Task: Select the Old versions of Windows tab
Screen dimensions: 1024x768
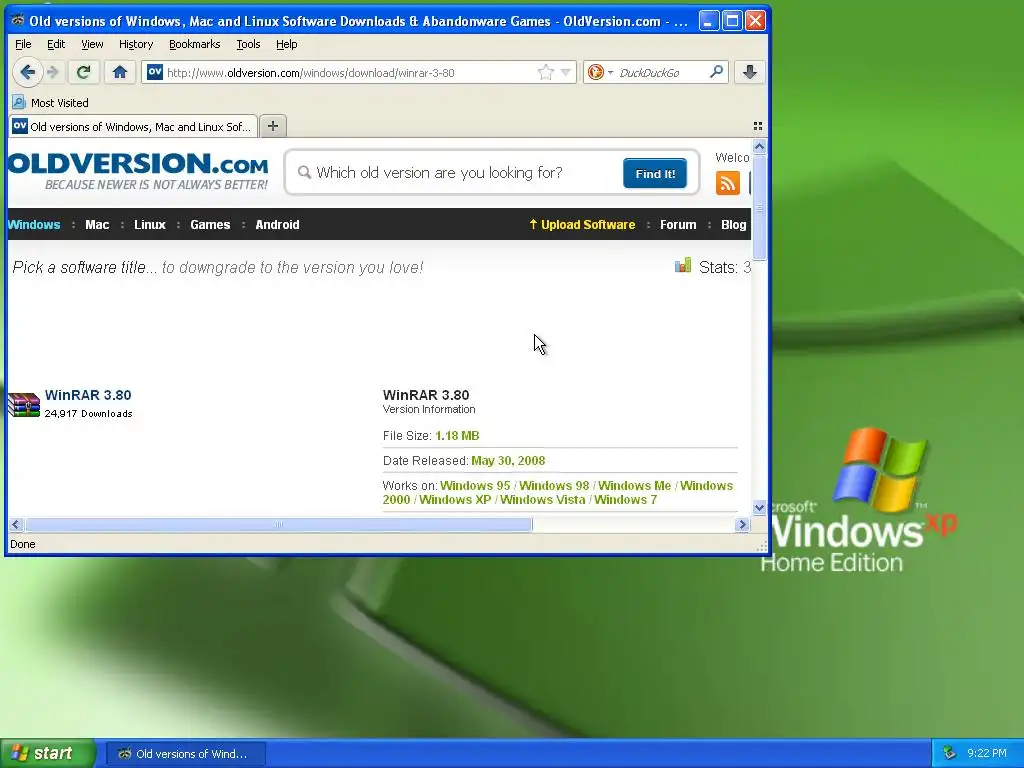Action: (x=133, y=126)
